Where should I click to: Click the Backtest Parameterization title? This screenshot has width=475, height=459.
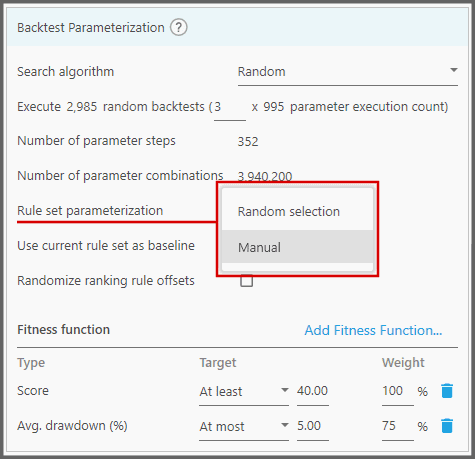pos(91,27)
